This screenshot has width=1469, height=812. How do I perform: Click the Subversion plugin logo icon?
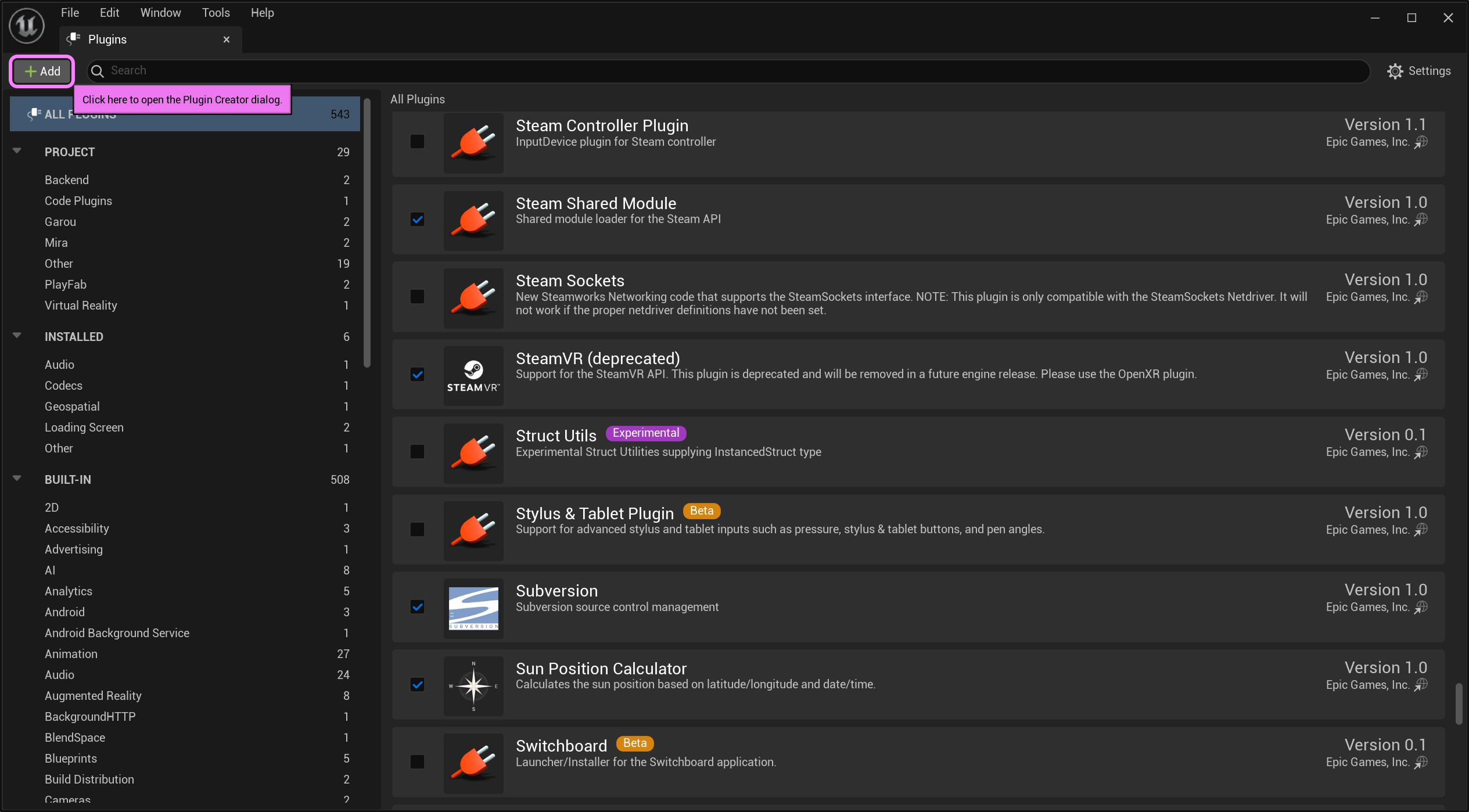coord(473,608)
